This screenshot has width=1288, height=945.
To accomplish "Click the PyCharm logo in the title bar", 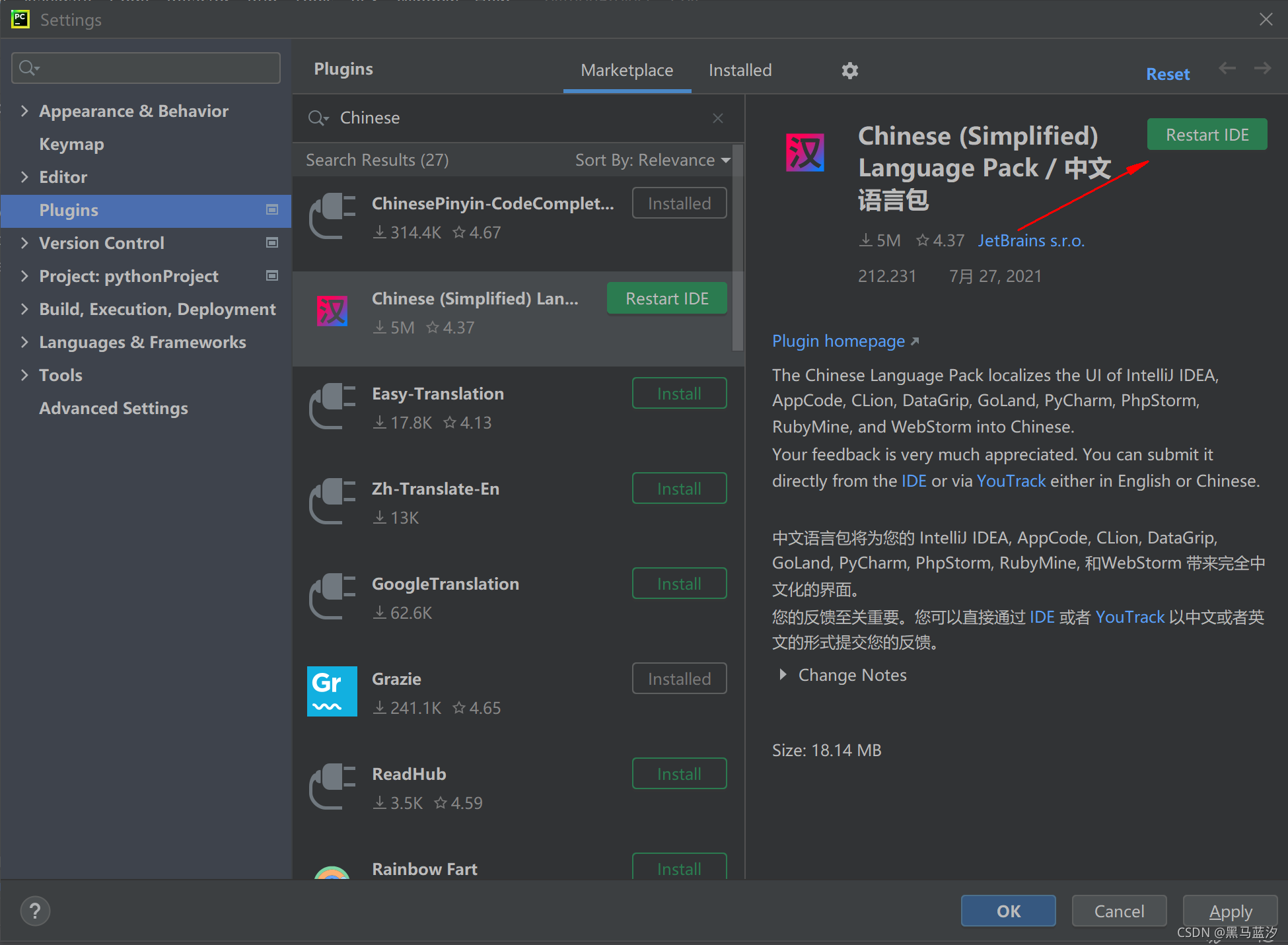I will click(x=20, y=19).
